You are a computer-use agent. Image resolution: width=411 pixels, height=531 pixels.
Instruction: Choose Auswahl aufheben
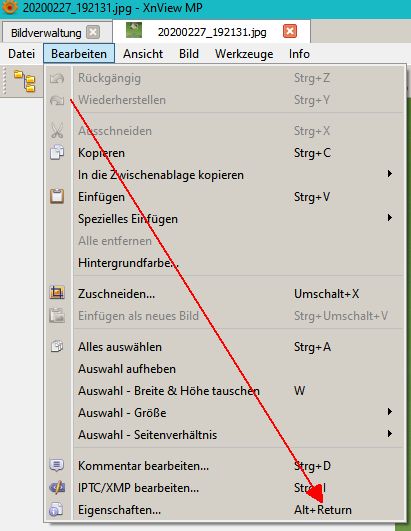[225, 369]
